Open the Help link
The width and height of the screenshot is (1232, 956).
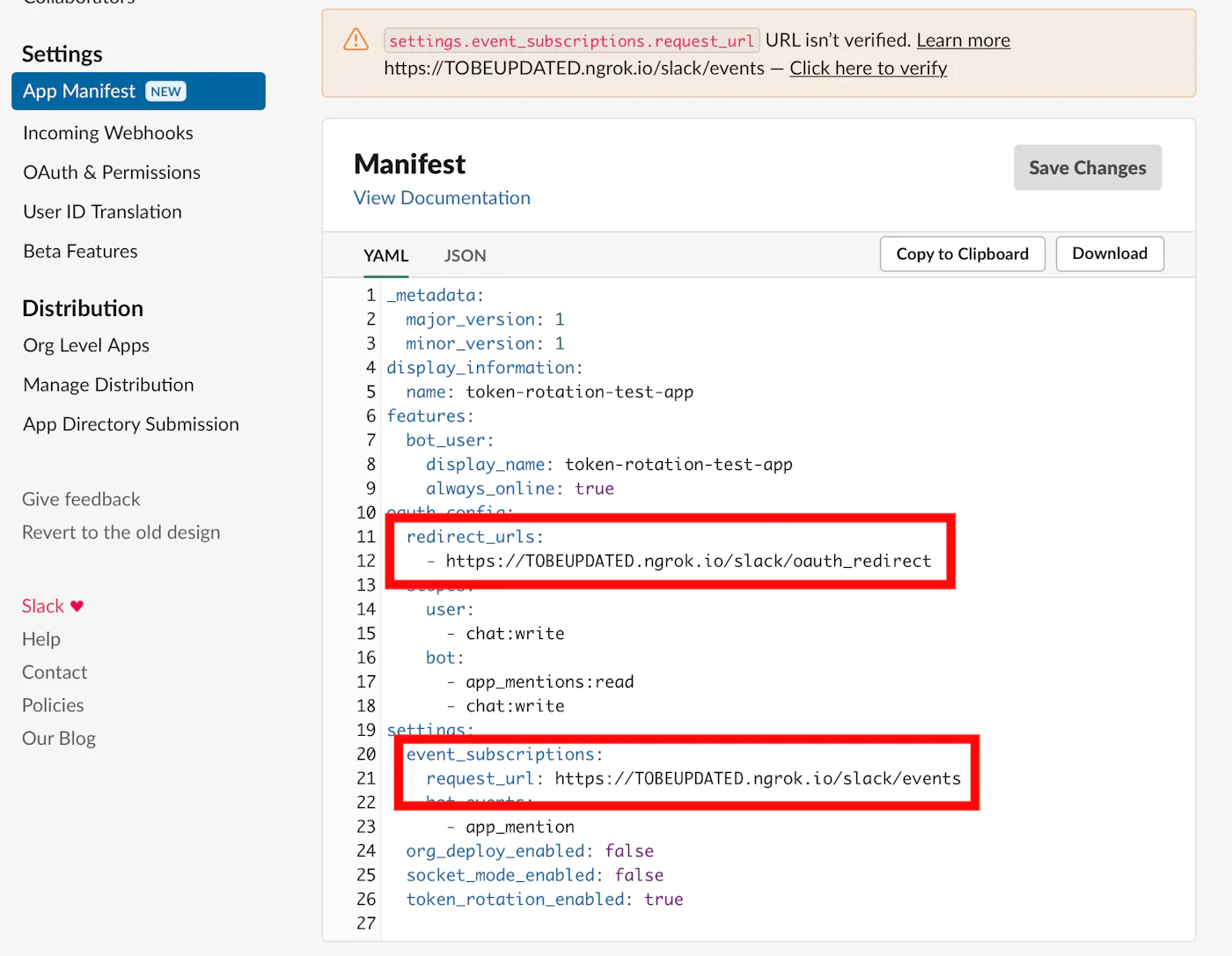click(41, 639)
